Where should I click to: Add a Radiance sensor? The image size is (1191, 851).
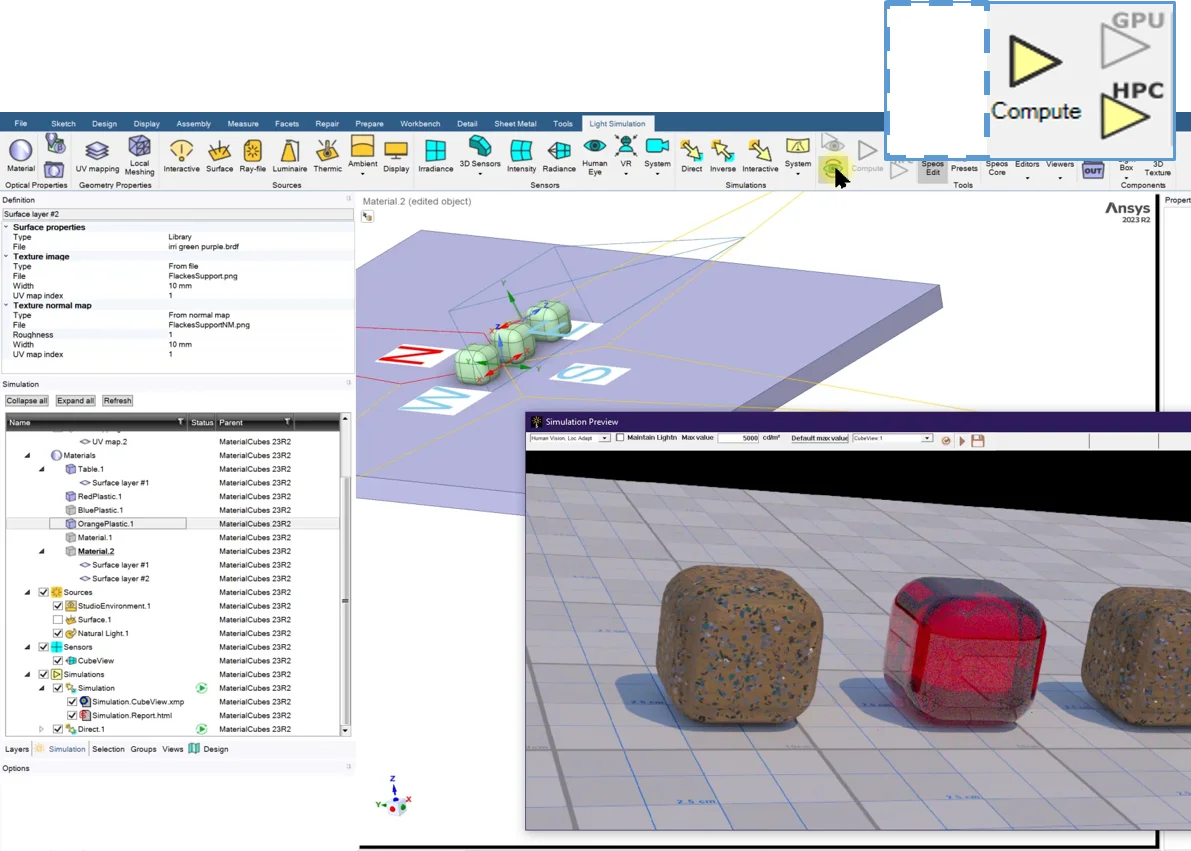pyautogui.click(x=559, y=156)
